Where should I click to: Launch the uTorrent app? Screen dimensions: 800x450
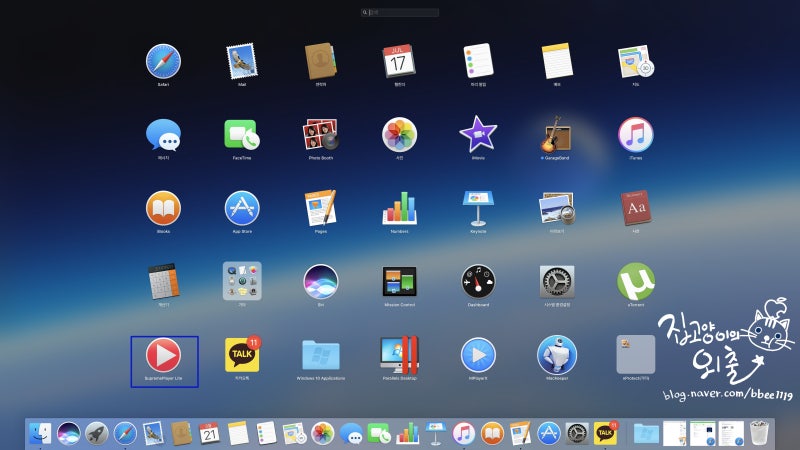click(x=636, y=281)
